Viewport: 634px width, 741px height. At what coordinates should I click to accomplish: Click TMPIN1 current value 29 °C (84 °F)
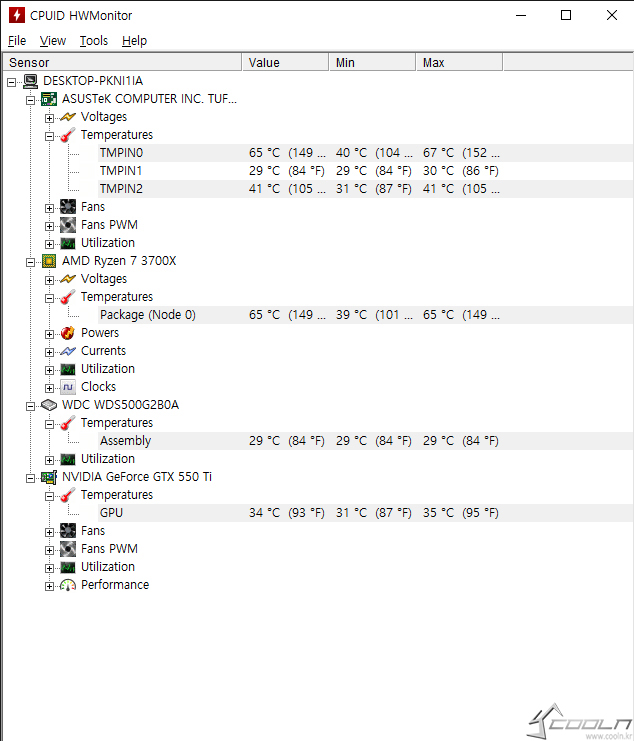(287, 171)
